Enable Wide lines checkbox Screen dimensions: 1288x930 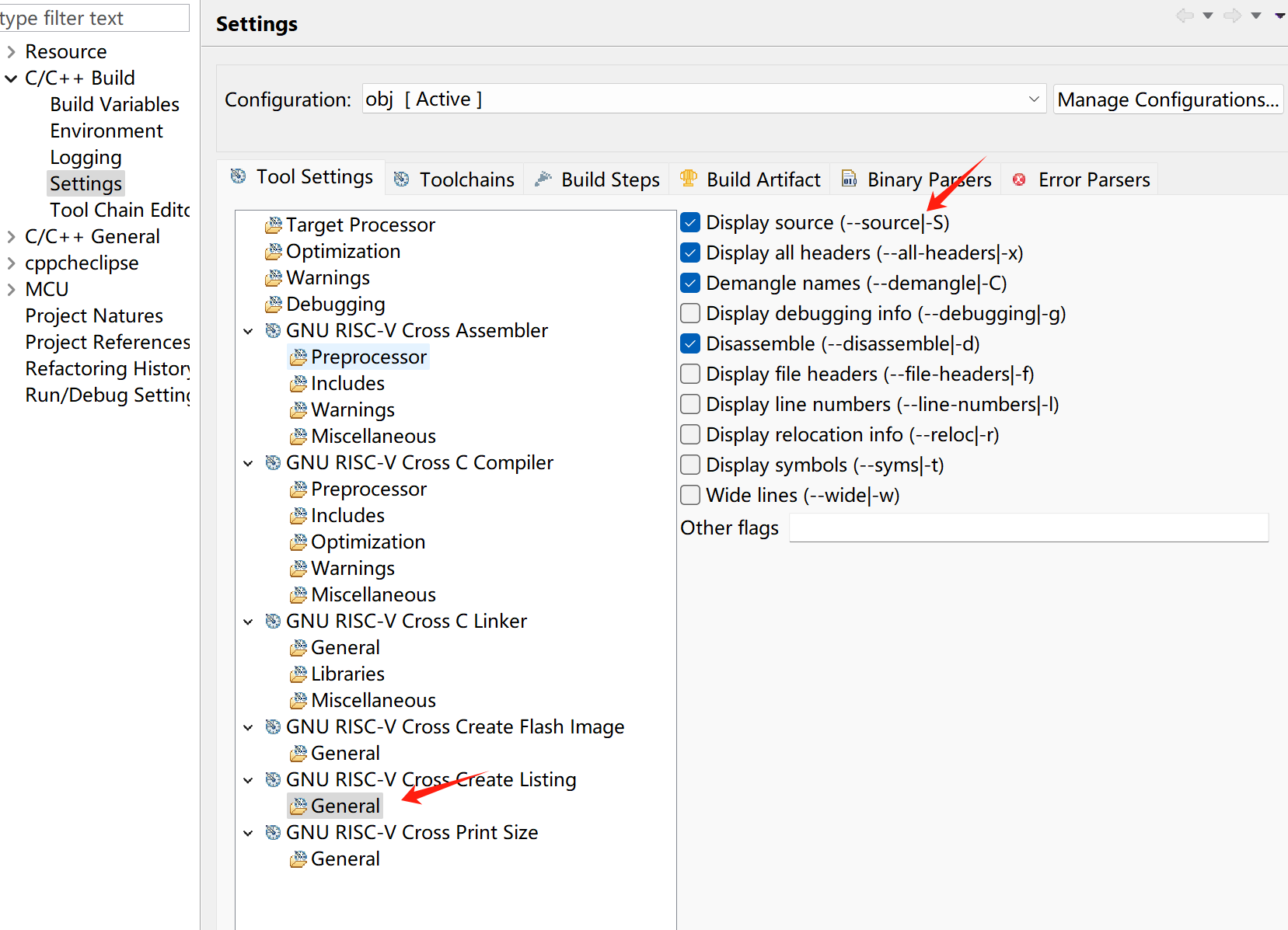(x=690, y=496)
